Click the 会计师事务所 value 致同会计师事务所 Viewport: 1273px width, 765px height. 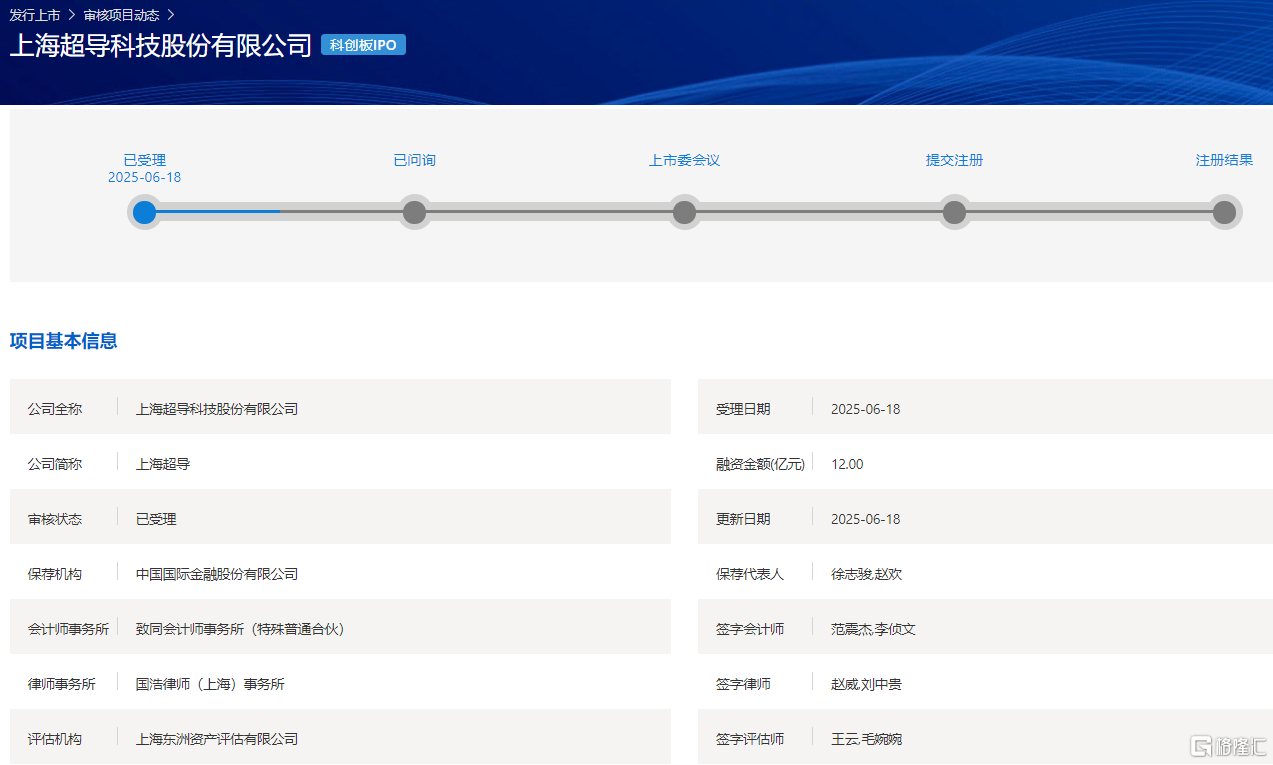click(x=240, y=629)
